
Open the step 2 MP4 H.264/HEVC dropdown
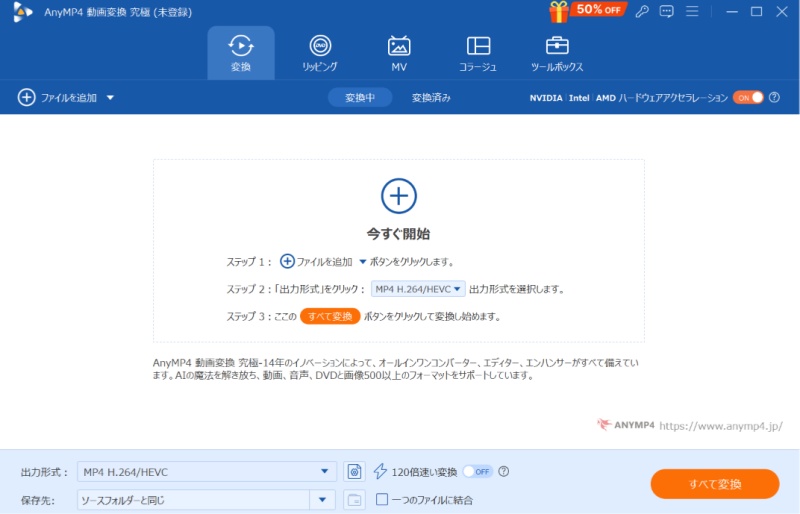tap(418, 289)
